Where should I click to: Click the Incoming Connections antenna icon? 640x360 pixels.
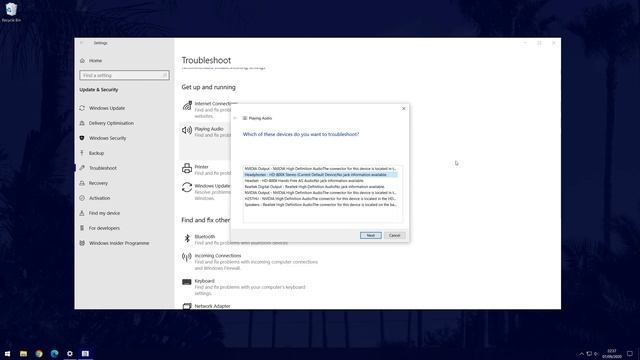[187, 257]
